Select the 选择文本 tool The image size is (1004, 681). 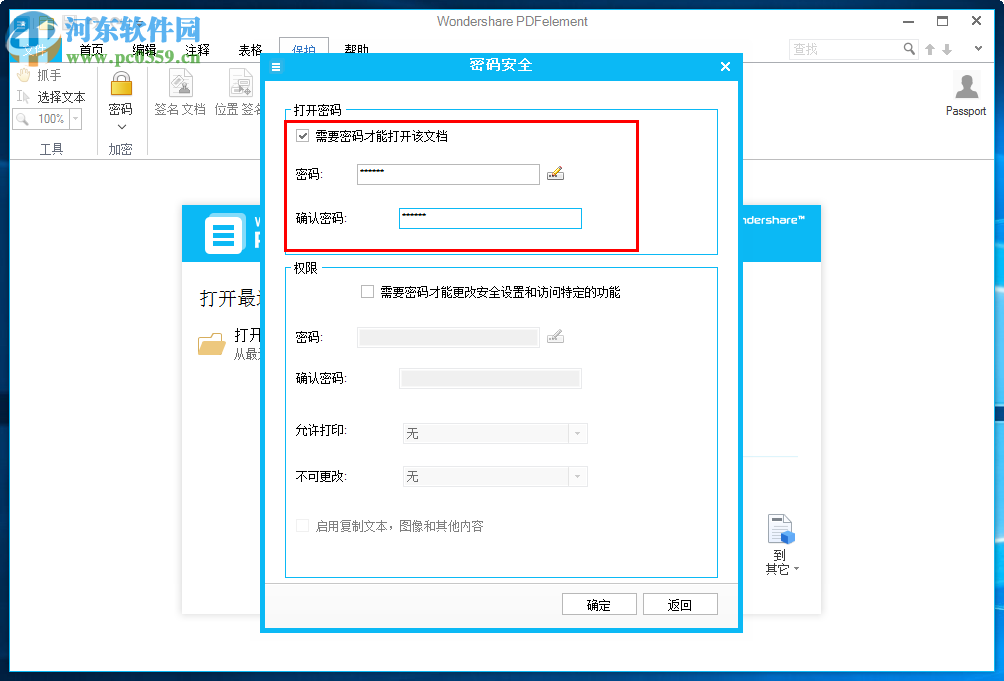coord(55,97)
